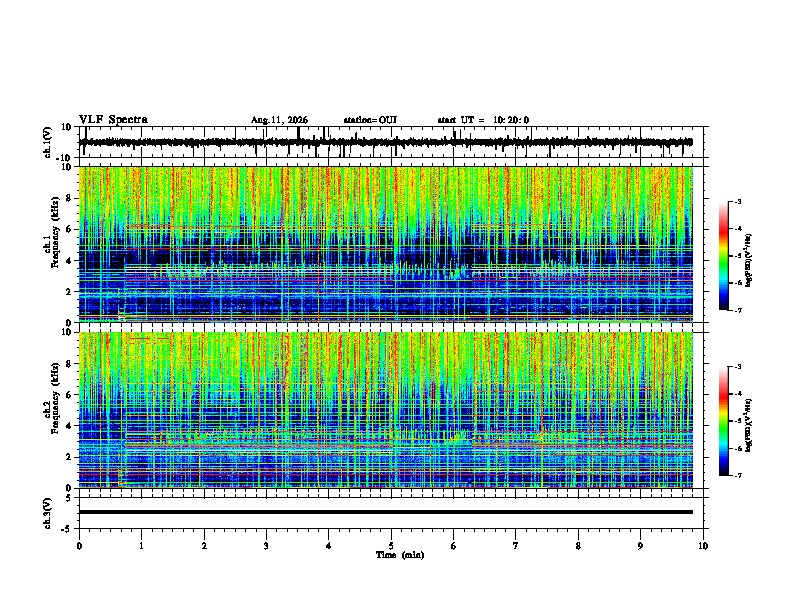Click the "8" kHz tick on ch.1 spectrogram

pos(69,198)
